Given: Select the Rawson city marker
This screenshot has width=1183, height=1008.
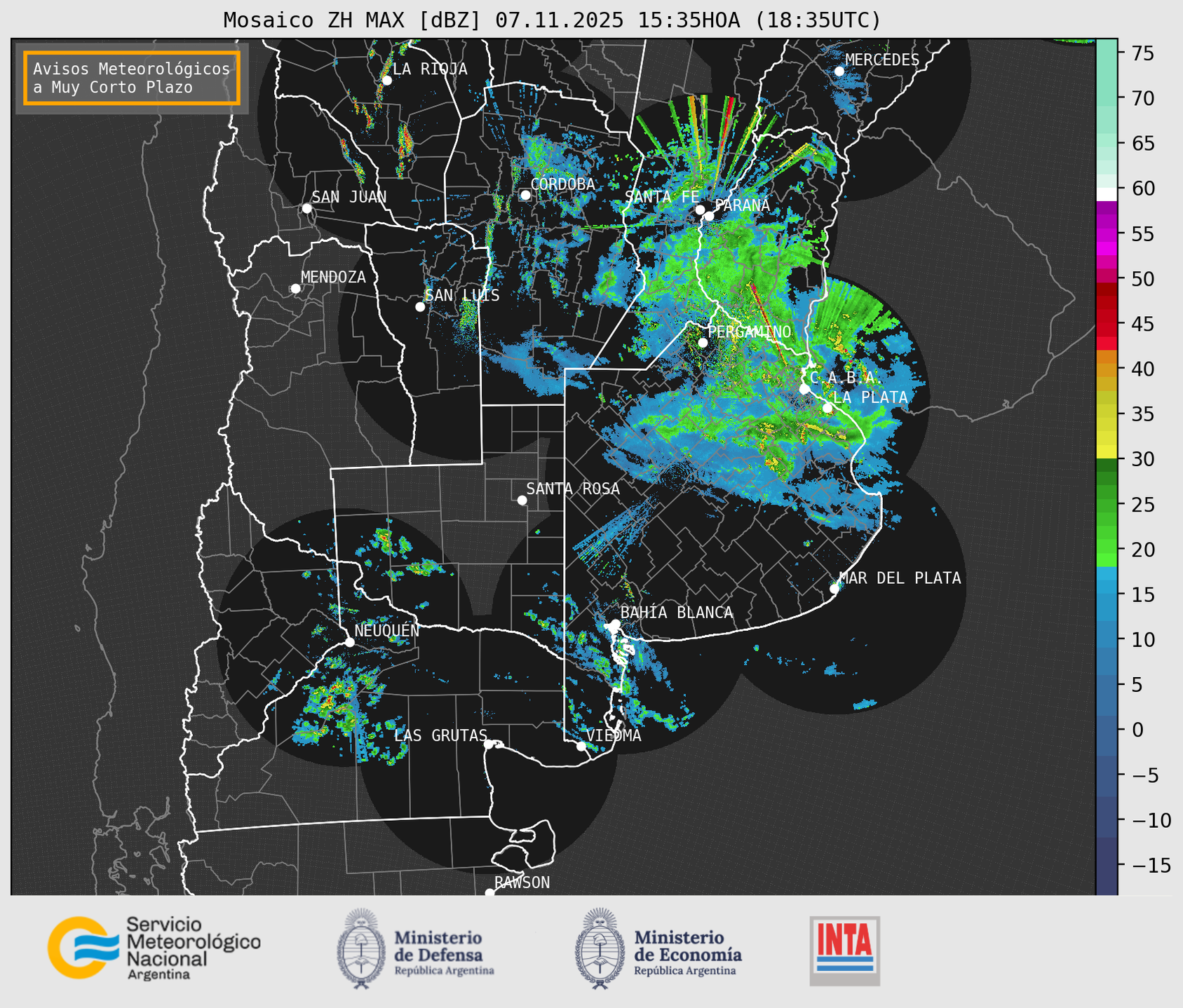Looking at the screenshot, I should point(489,893).
